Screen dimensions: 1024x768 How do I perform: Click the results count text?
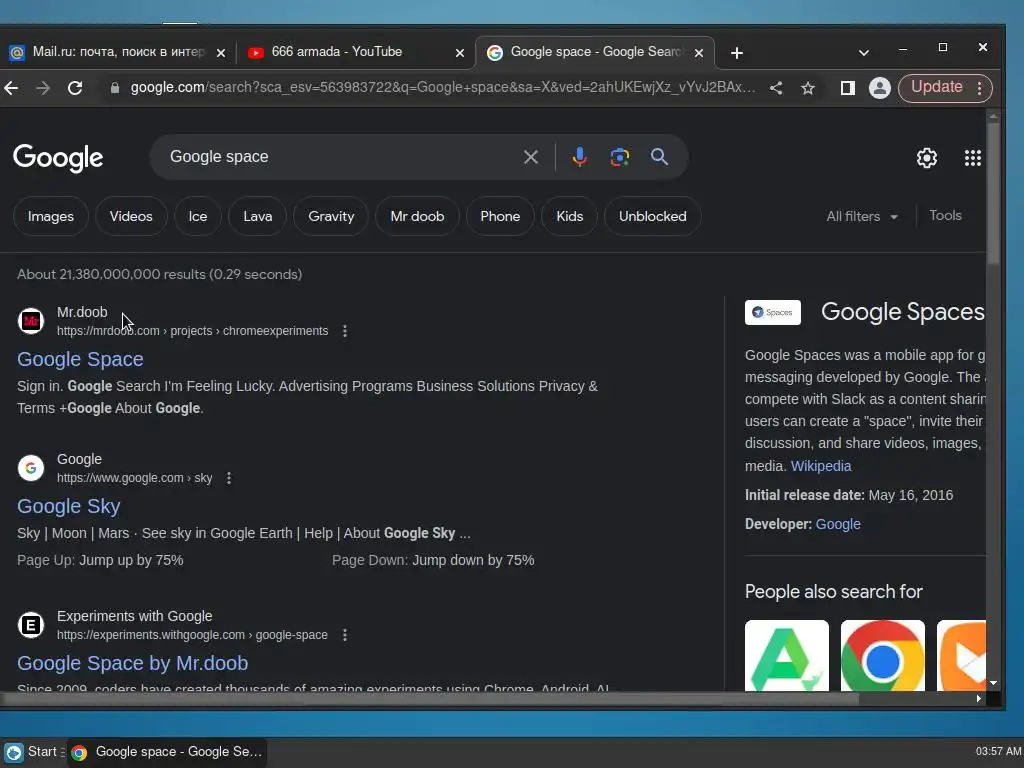click(159, 274)
